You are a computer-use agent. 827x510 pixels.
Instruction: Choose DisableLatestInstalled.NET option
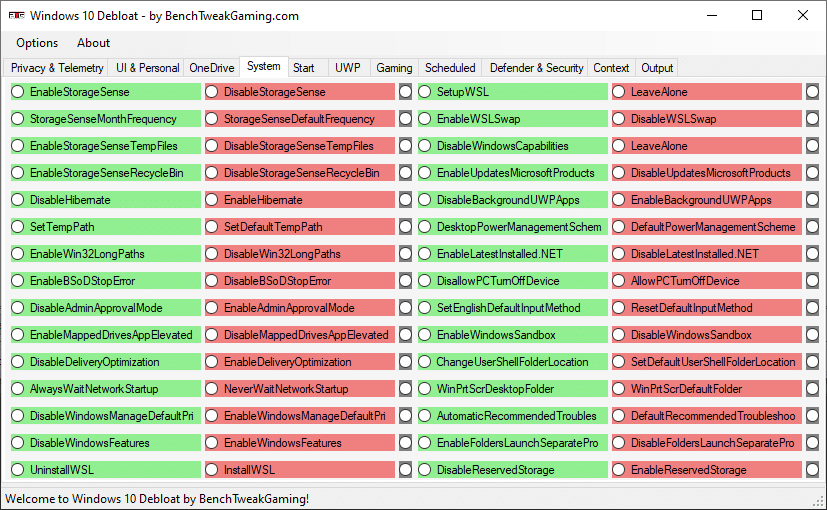[x=707, y=254]
